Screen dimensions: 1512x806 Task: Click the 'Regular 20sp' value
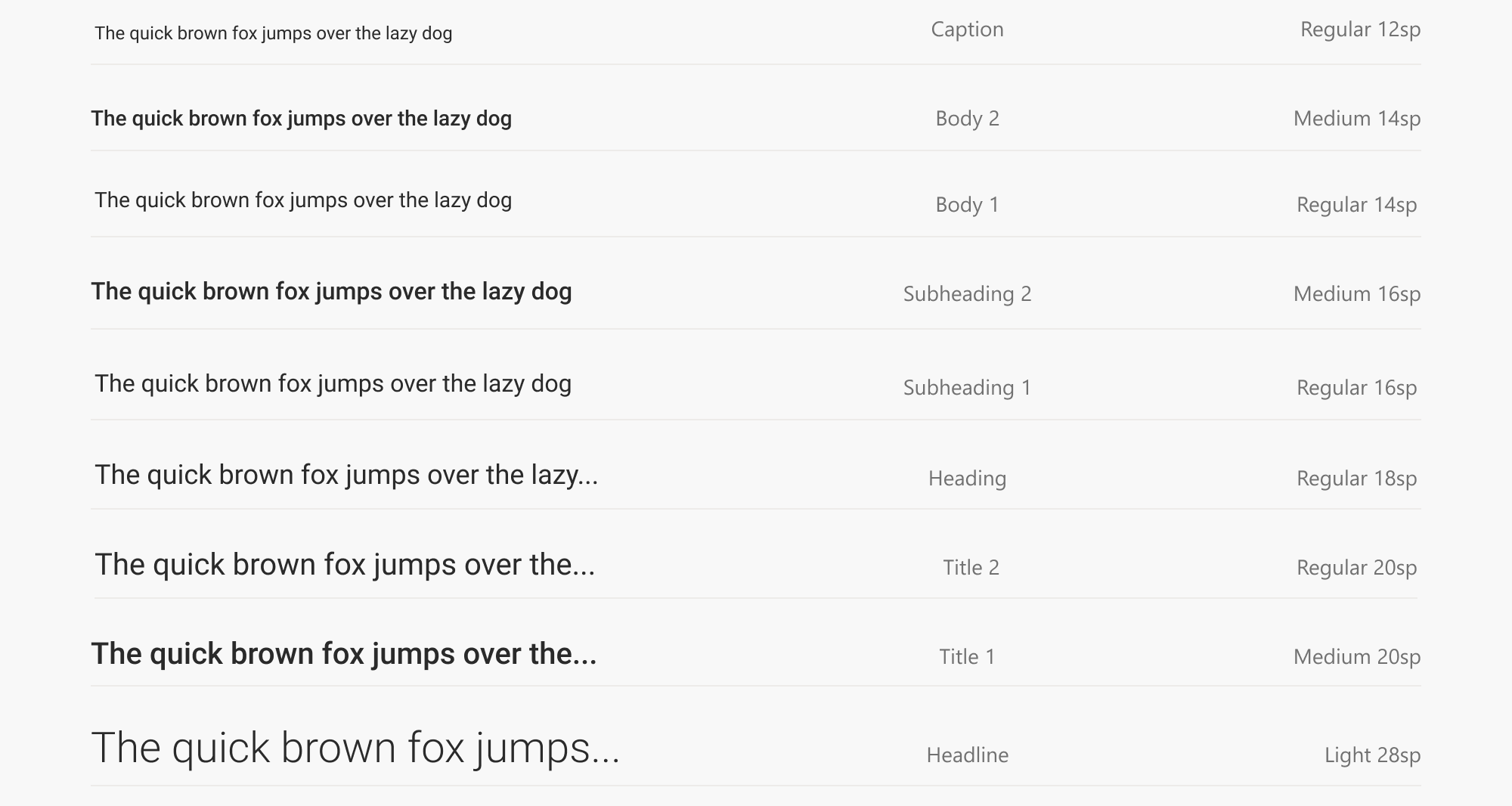(x=1356, y=568)
